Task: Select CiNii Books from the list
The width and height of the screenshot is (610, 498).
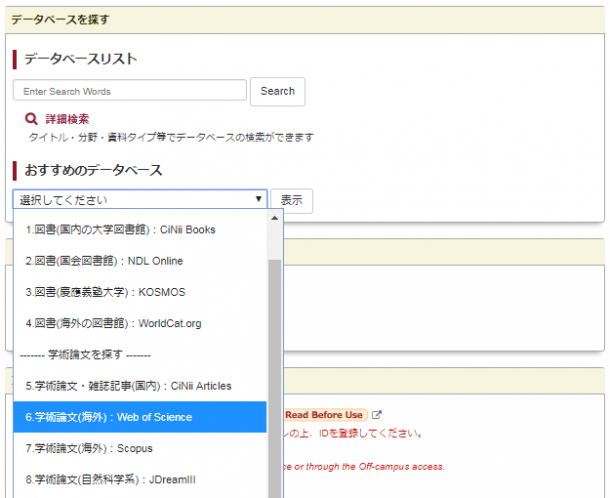Action: (x=120, y=230)
